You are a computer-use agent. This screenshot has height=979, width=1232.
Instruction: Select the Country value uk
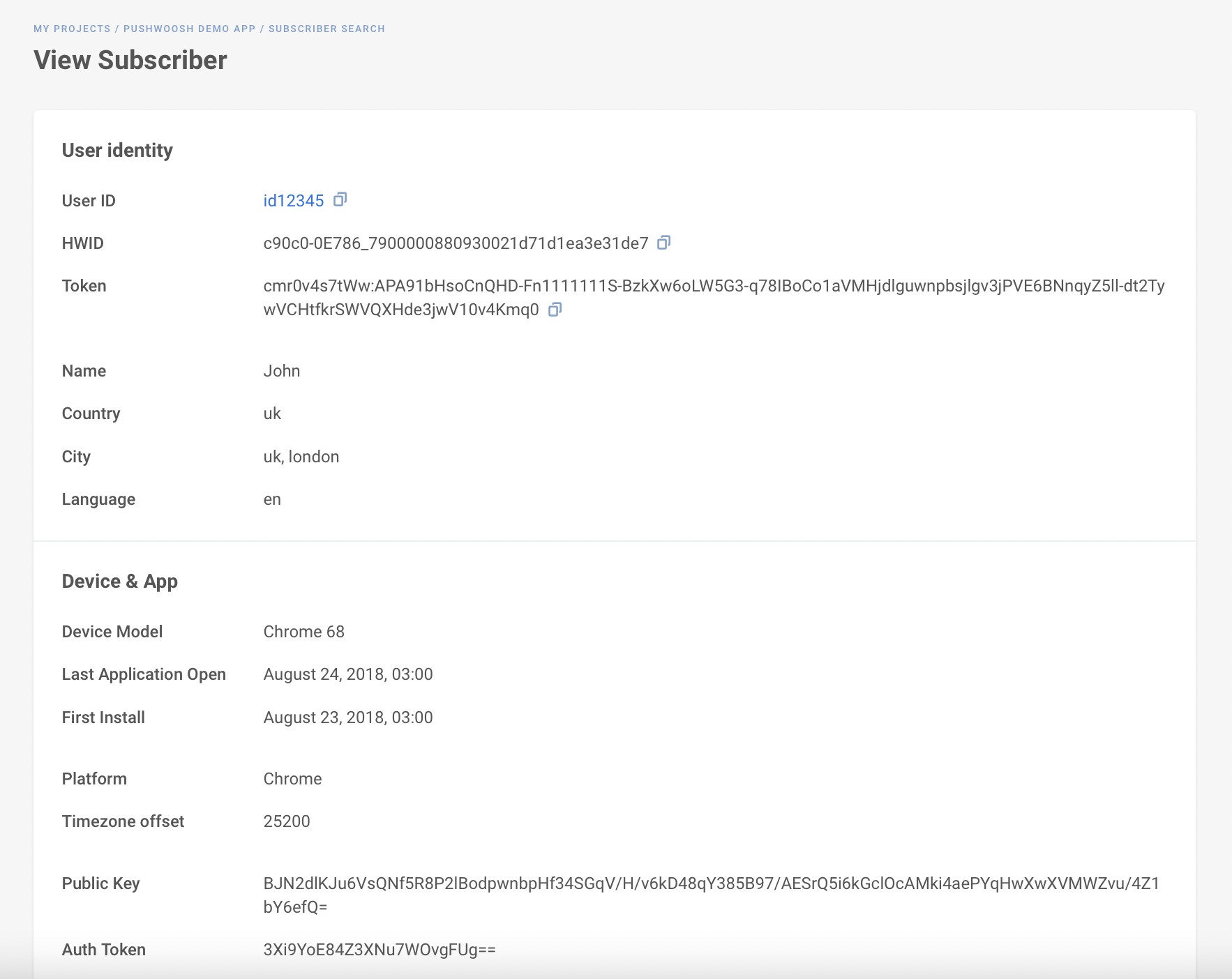(272, 413)
